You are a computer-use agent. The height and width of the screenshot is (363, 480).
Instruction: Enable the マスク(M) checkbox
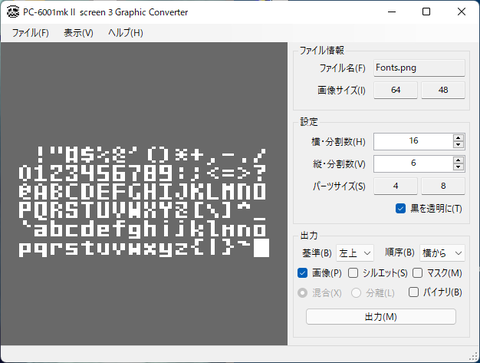[x=417, y=273]
